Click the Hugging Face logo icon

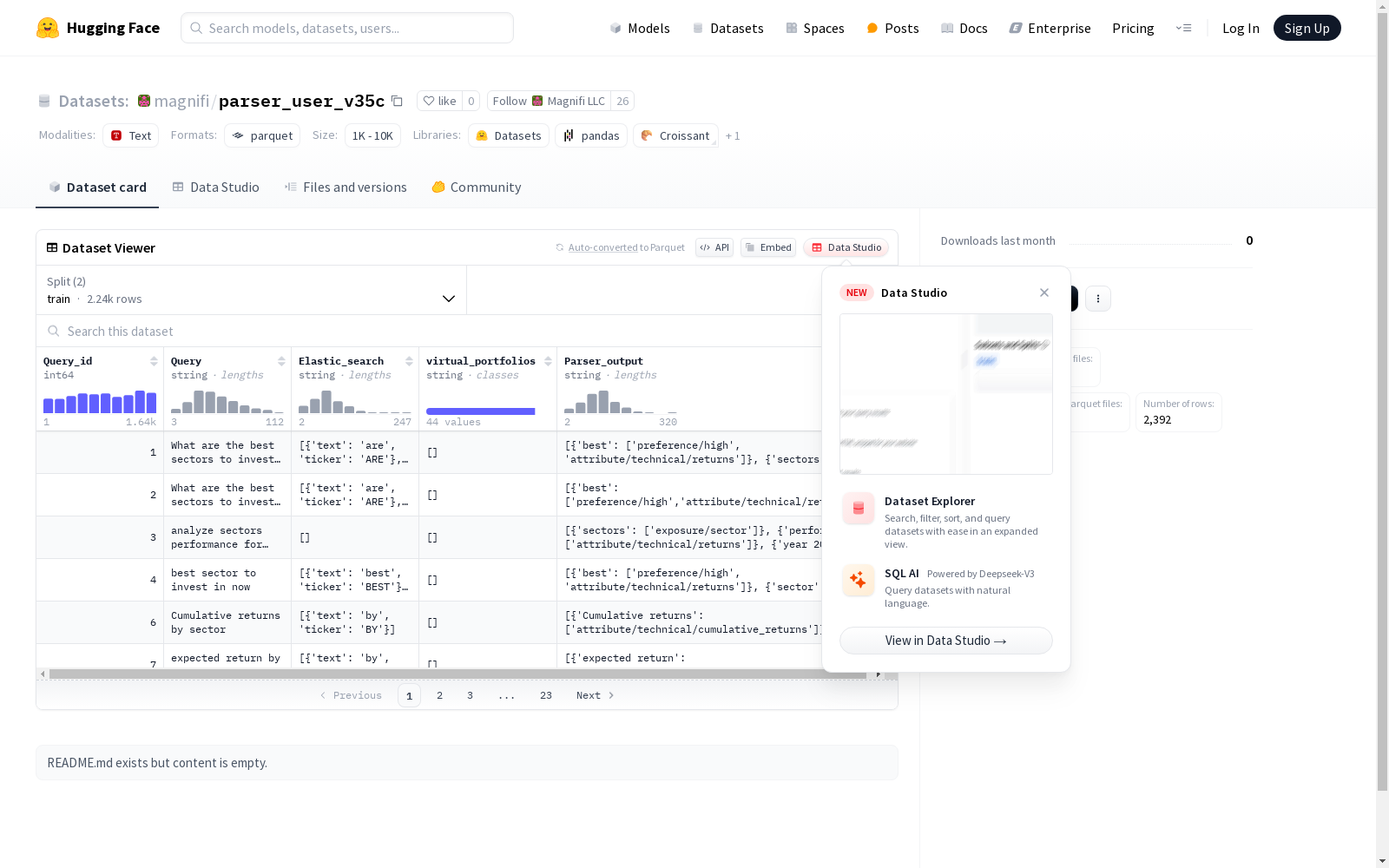(x=48, y=28)
